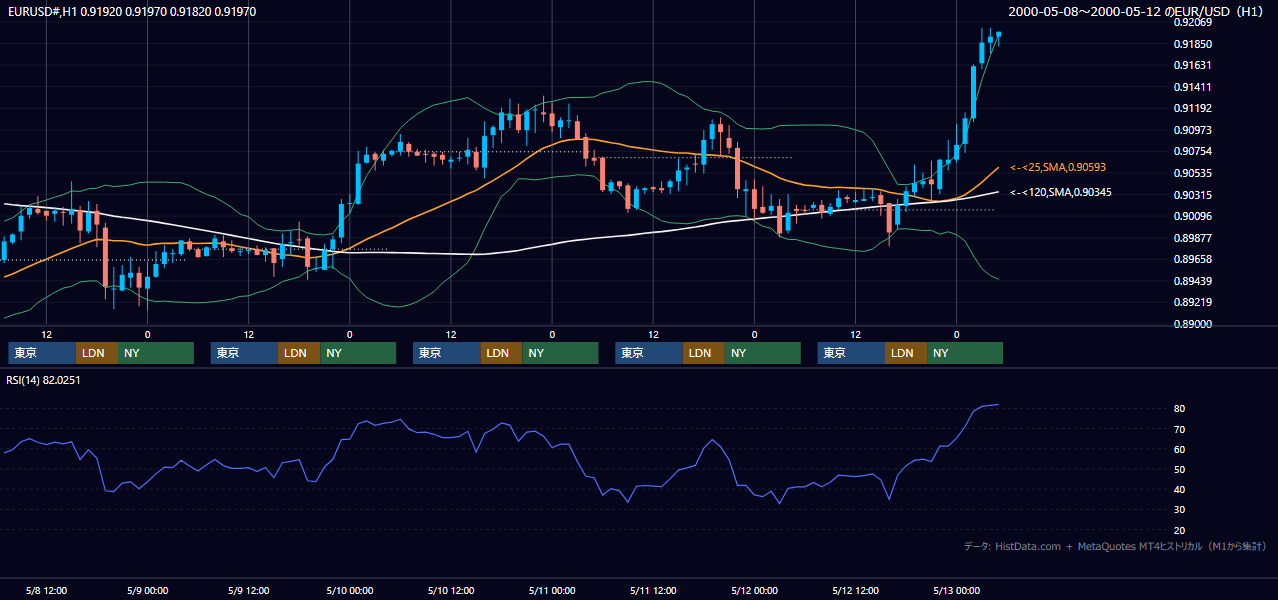Click price axis value 0.92069
Screen dimensions: 1278x600
point(1193,22)
